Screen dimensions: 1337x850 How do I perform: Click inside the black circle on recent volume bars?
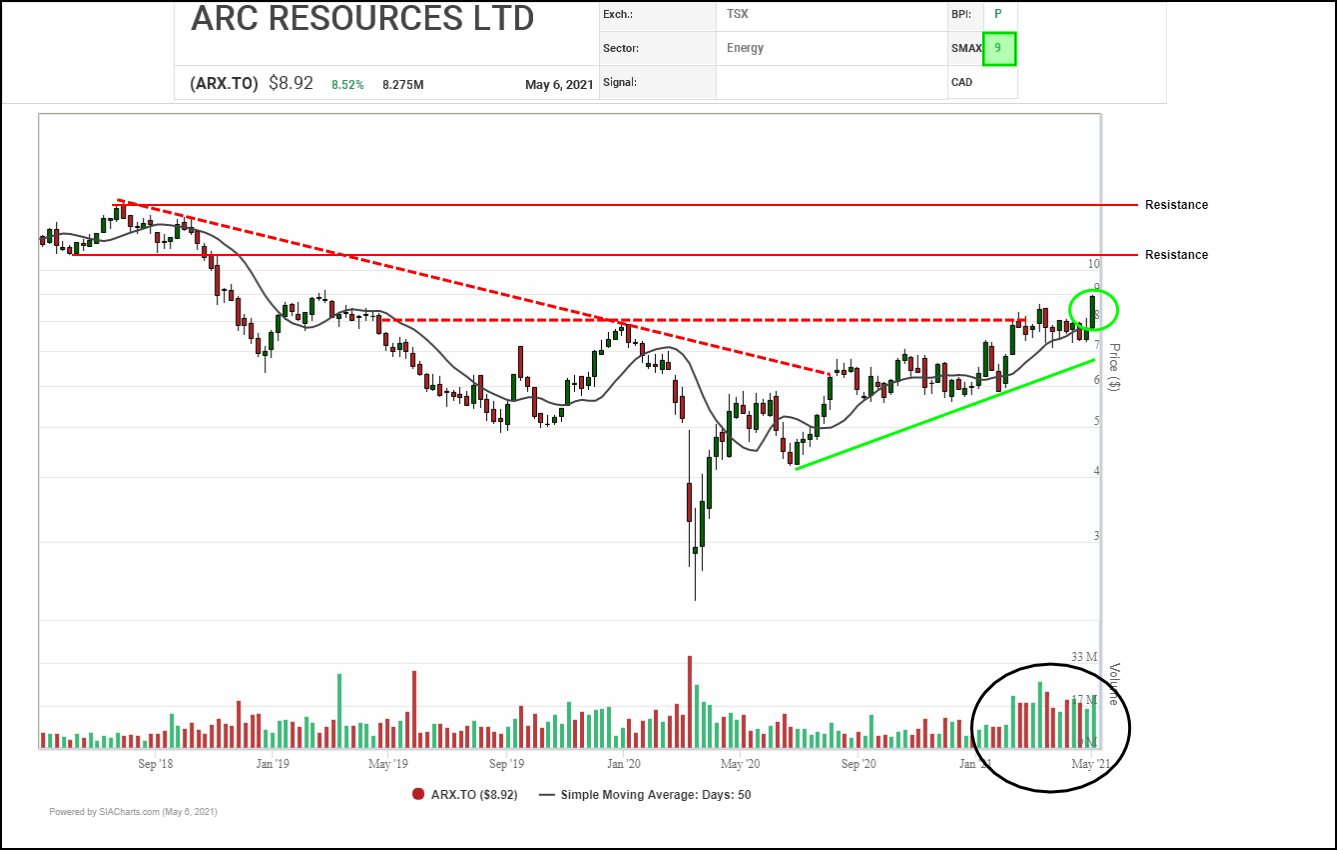[1050, 725]
